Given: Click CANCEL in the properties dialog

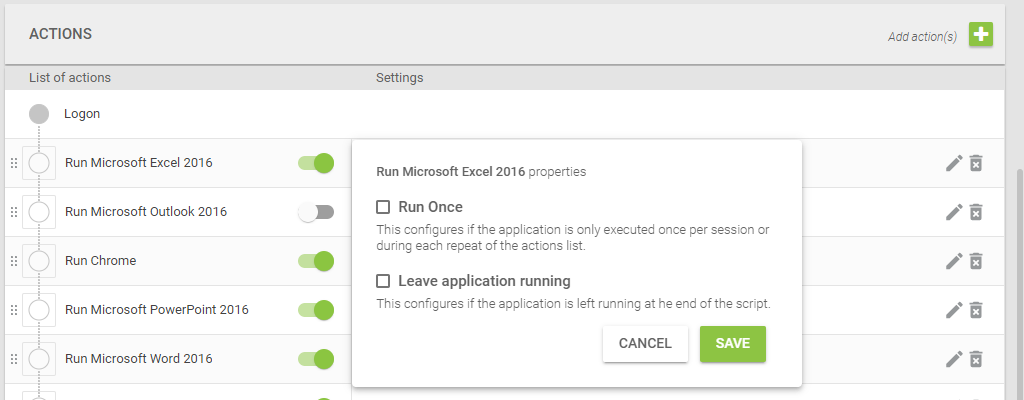Looking at the screenshot, I should click(645, 344).
